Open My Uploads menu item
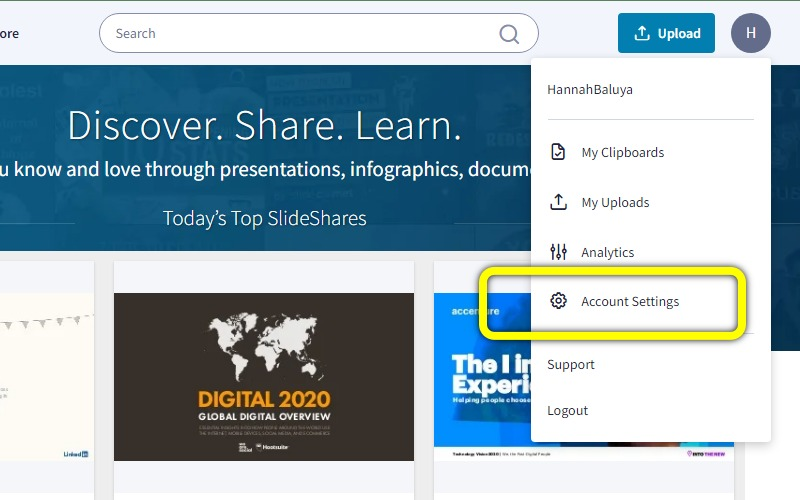 coord(615,202)
